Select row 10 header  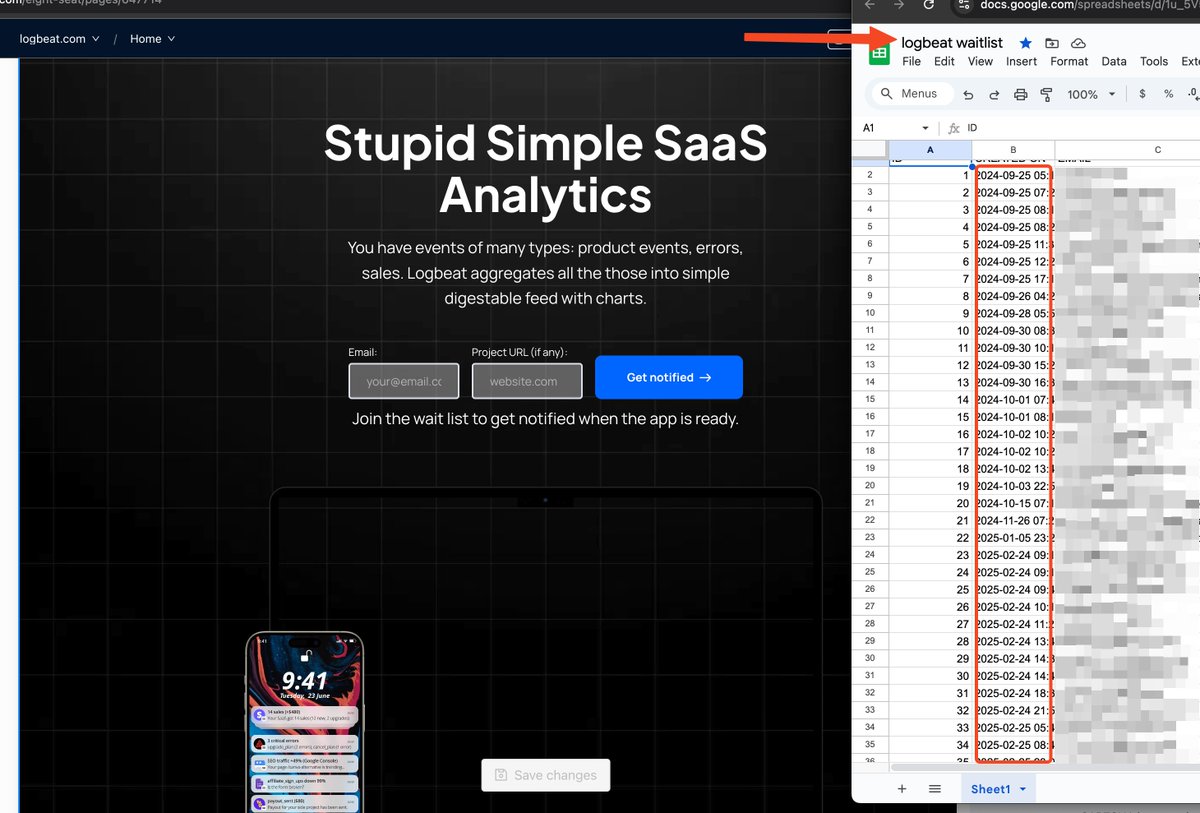click(870, 313)
